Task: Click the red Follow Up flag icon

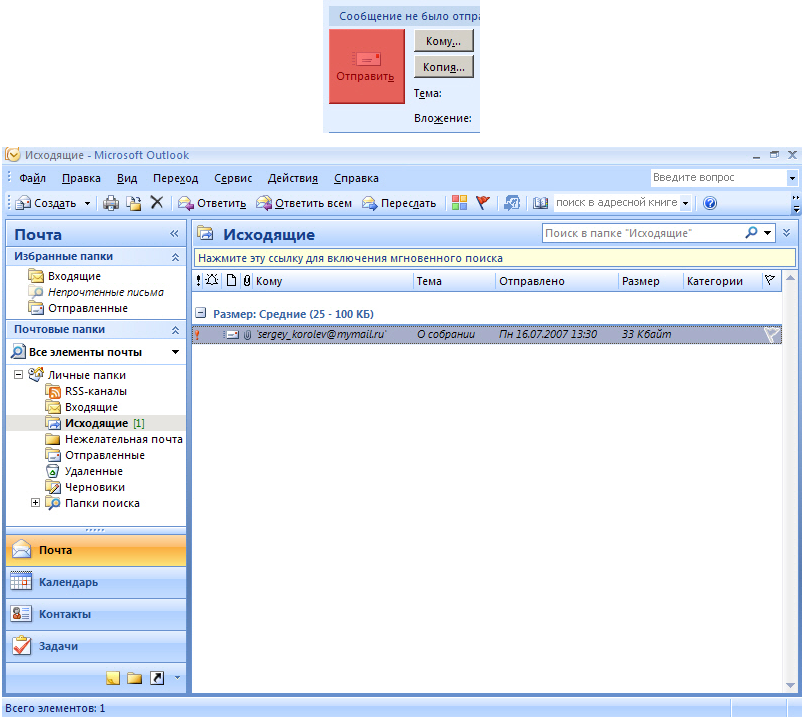Action: click(482, 203)
